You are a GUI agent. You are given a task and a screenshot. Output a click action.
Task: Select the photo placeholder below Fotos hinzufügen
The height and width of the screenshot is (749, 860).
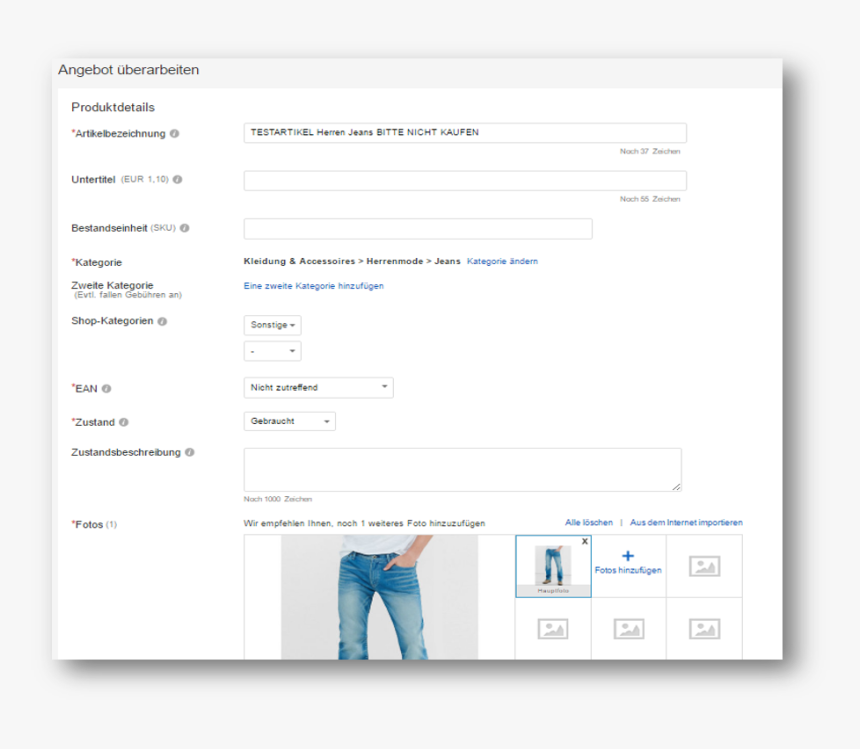tap(629, 629)
